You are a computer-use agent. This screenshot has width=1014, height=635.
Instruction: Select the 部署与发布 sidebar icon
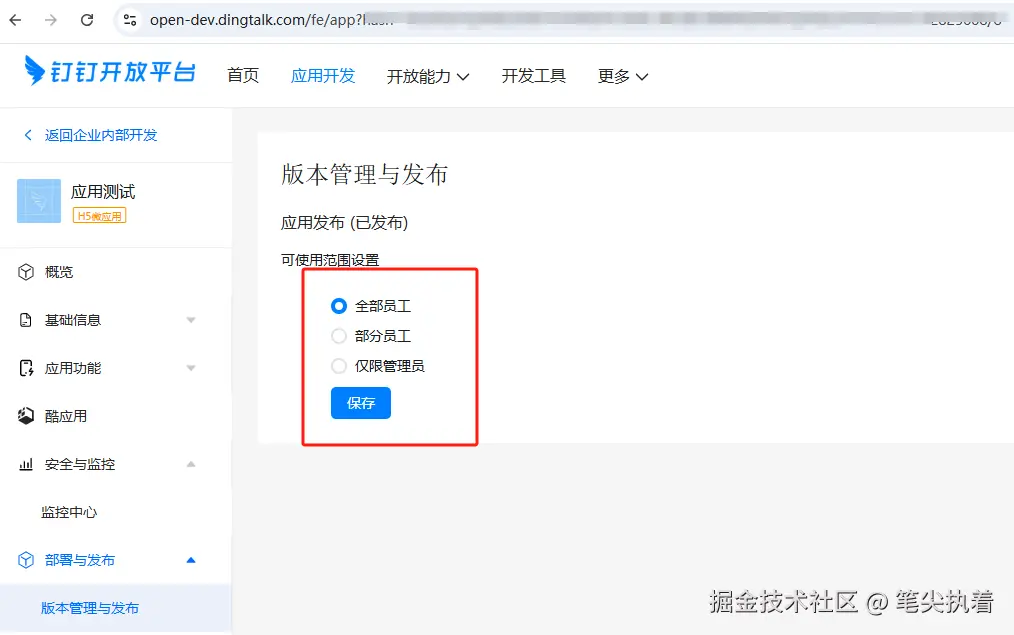click(23, 560)
